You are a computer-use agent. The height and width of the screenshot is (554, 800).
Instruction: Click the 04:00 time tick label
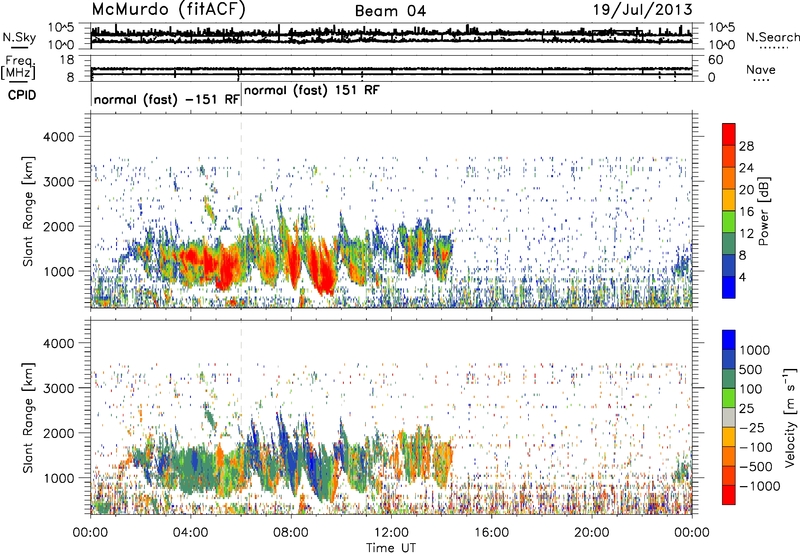[191, 533]
